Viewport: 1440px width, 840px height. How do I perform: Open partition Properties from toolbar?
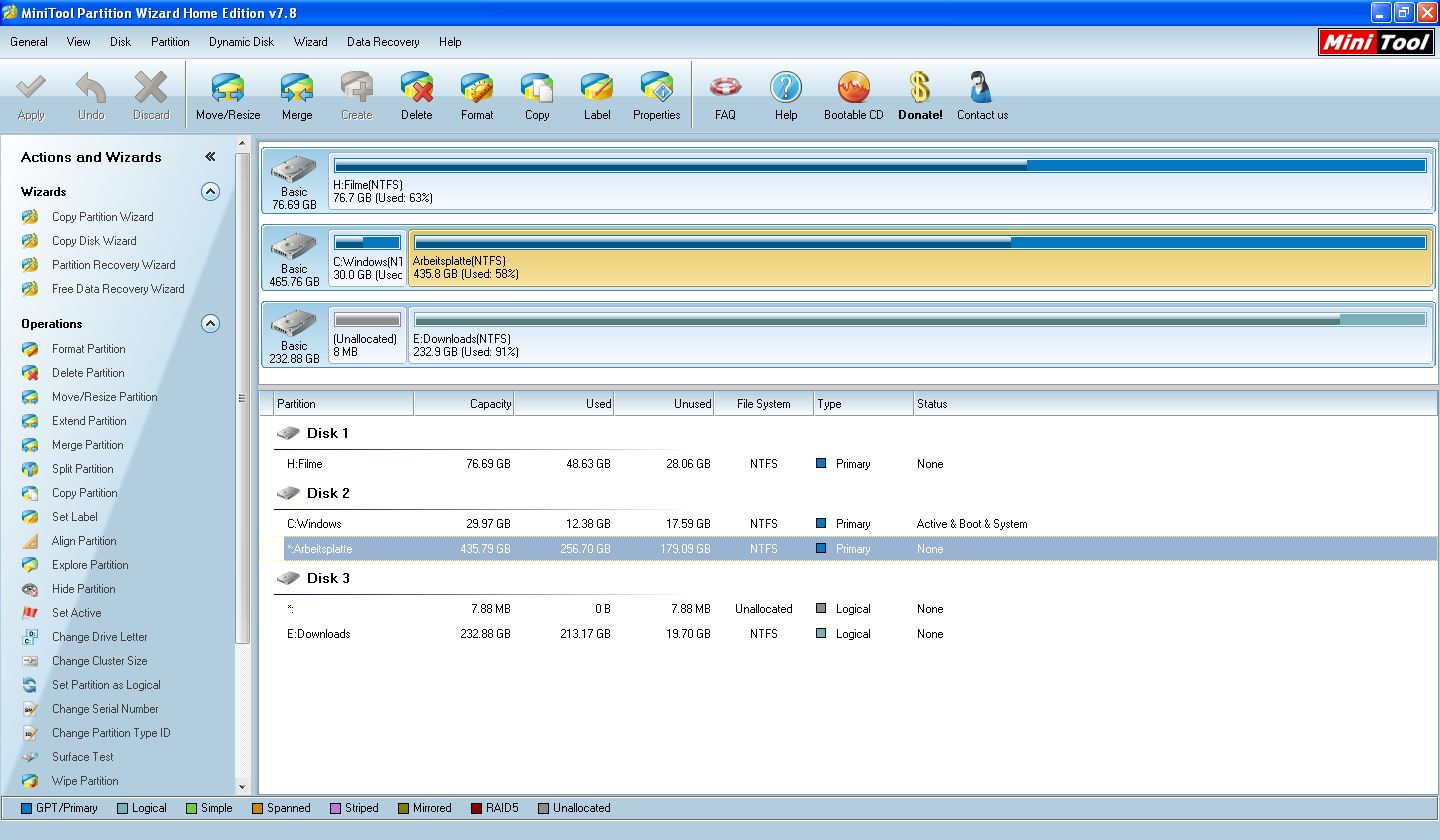[657, 96]
